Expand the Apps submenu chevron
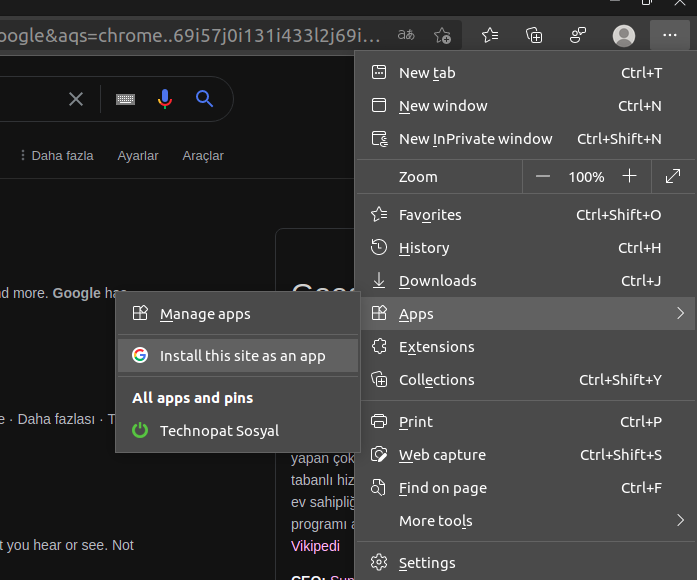The image size is (697, 580). [680, 313]
